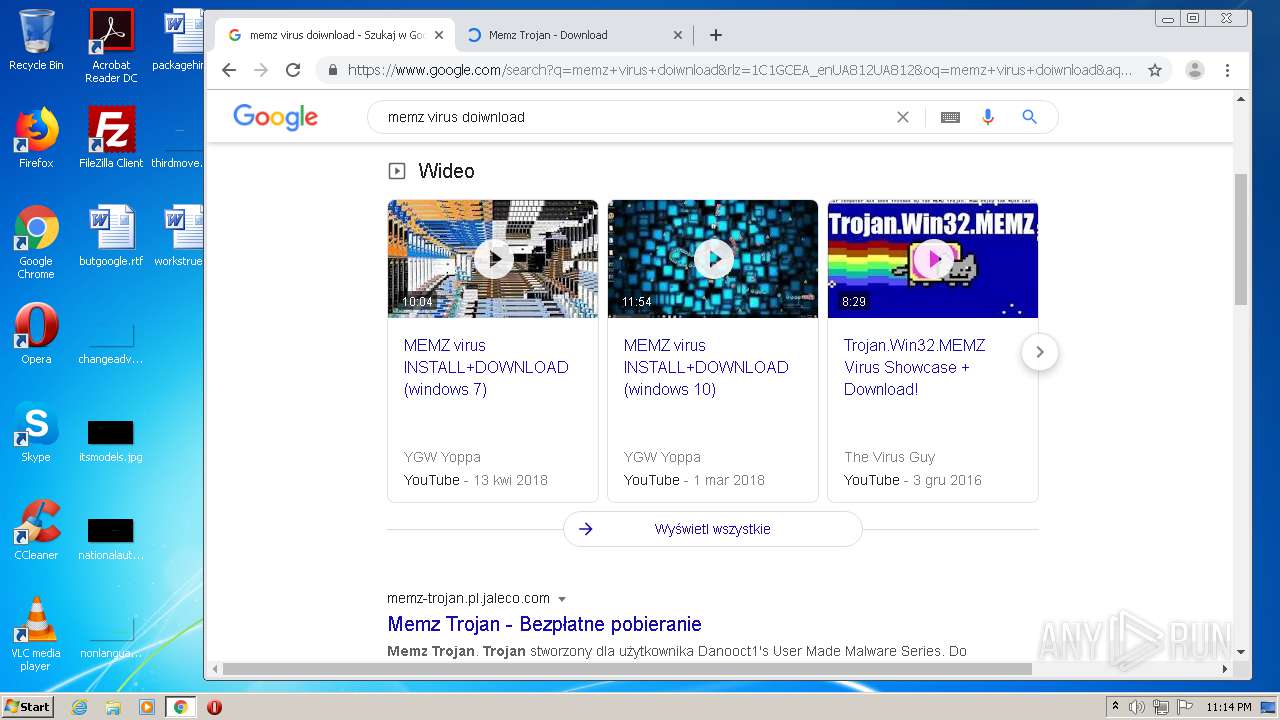
Task: Bookmark this page with the star icon
Action: [1155, 70]
